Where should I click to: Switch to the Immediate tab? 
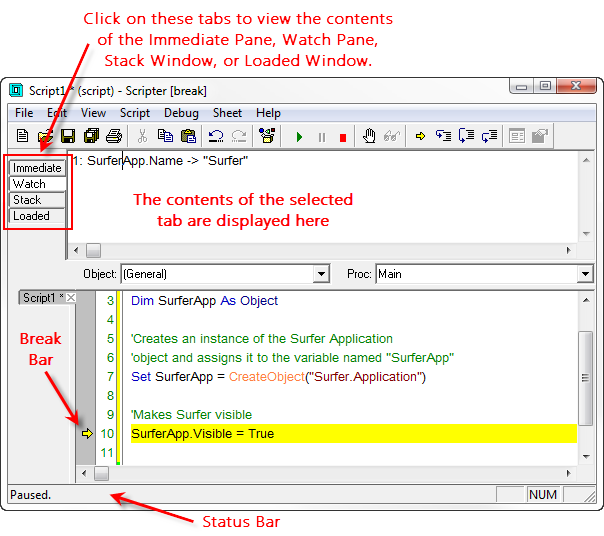[37, 168]
